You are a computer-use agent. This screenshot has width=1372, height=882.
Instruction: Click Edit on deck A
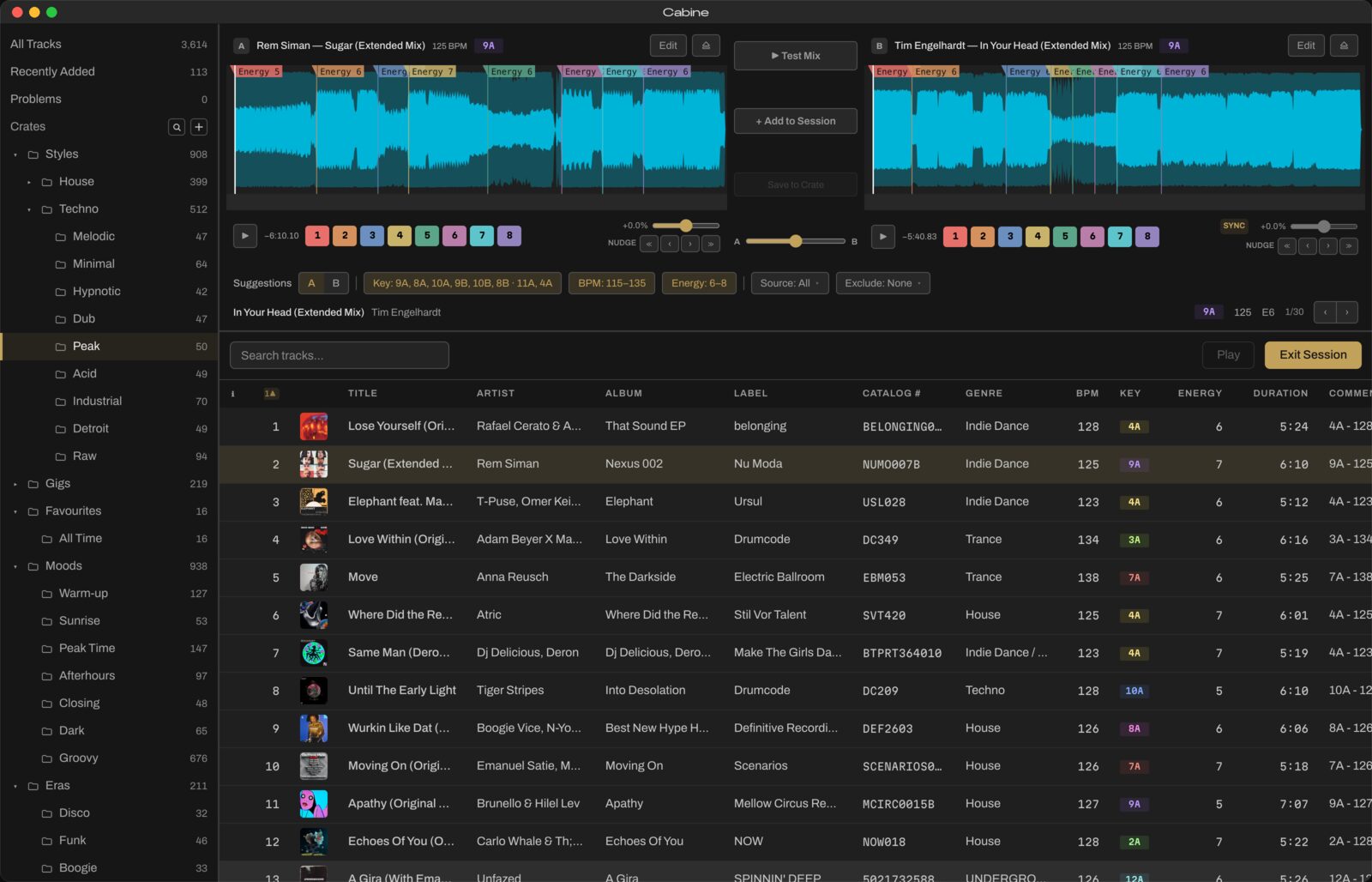point(668,45)
